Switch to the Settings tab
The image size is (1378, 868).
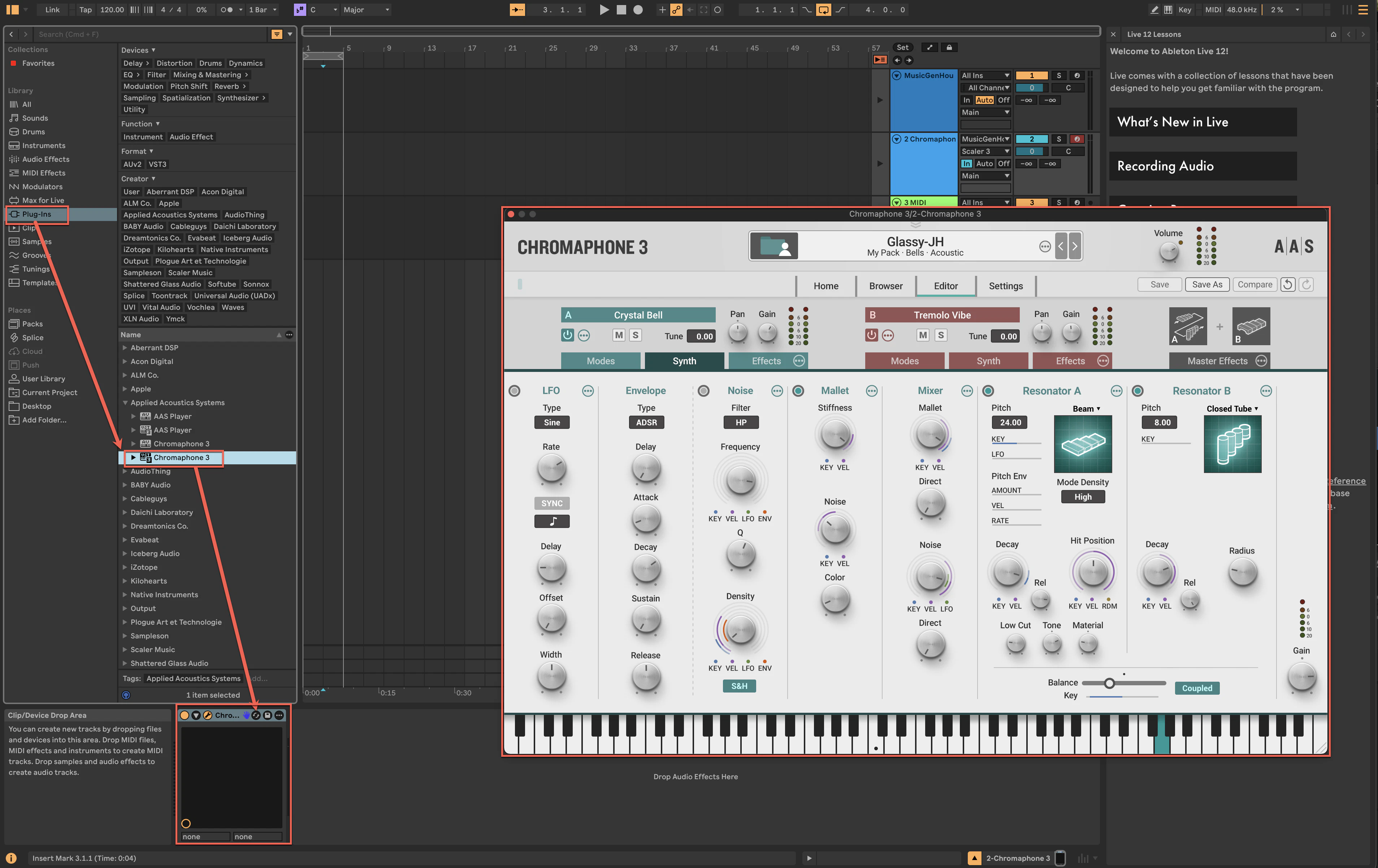1005,286
